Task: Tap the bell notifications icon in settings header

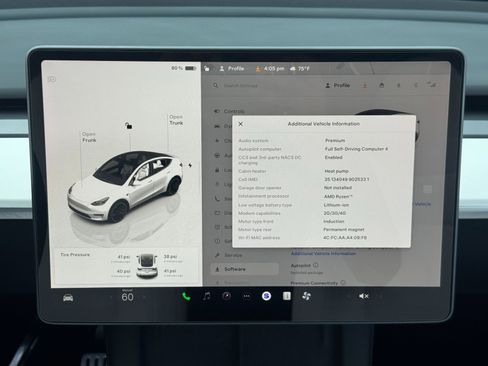Action: pos(398,85)
